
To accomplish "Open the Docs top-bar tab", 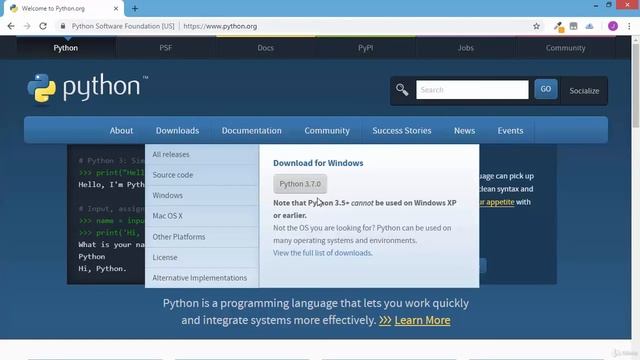I will coord(265,48).
